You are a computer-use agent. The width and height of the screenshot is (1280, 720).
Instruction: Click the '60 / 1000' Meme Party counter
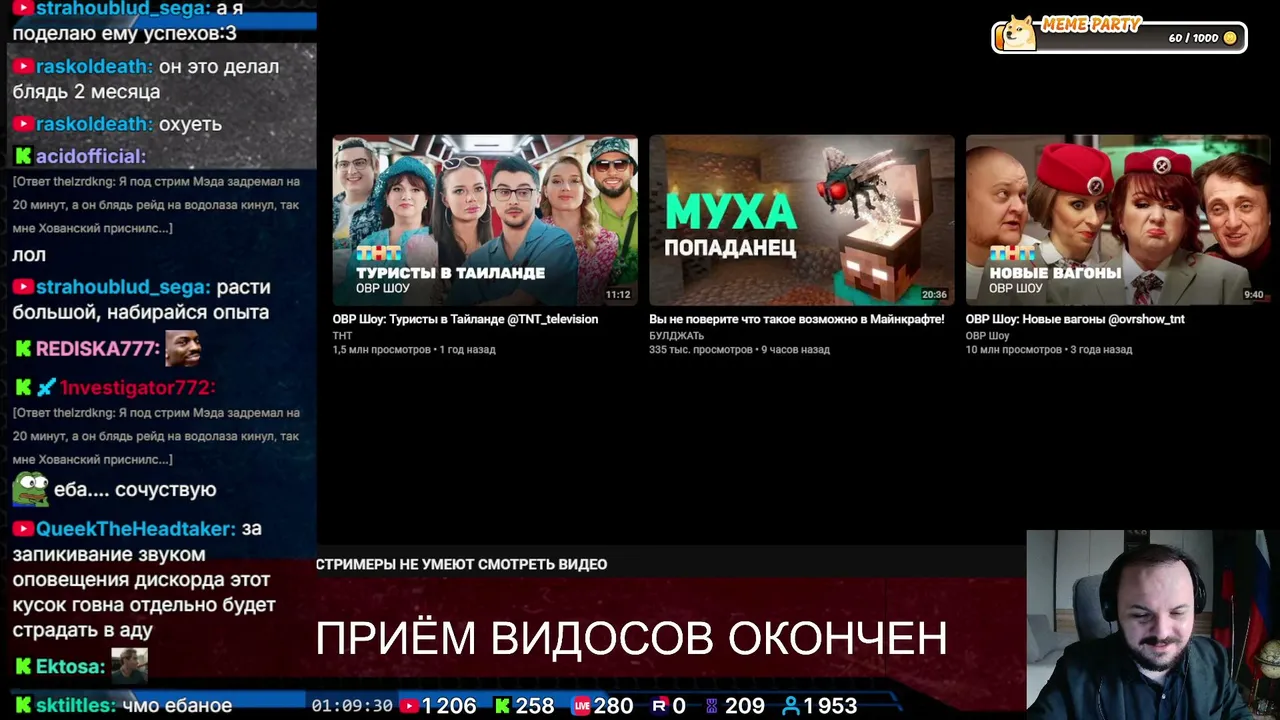pos(1194,38)
